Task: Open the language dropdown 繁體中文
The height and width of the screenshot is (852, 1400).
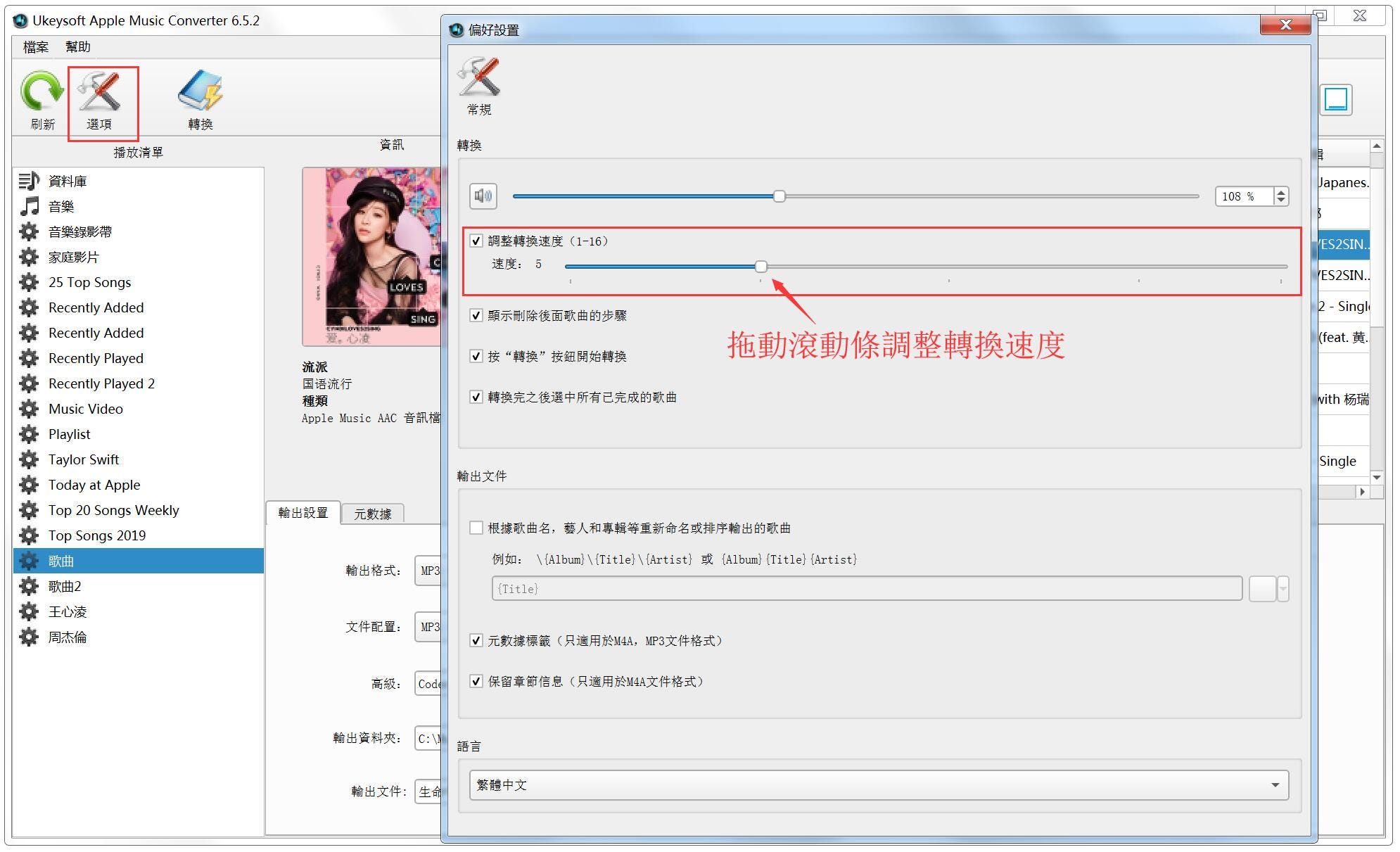Action: 879,784
